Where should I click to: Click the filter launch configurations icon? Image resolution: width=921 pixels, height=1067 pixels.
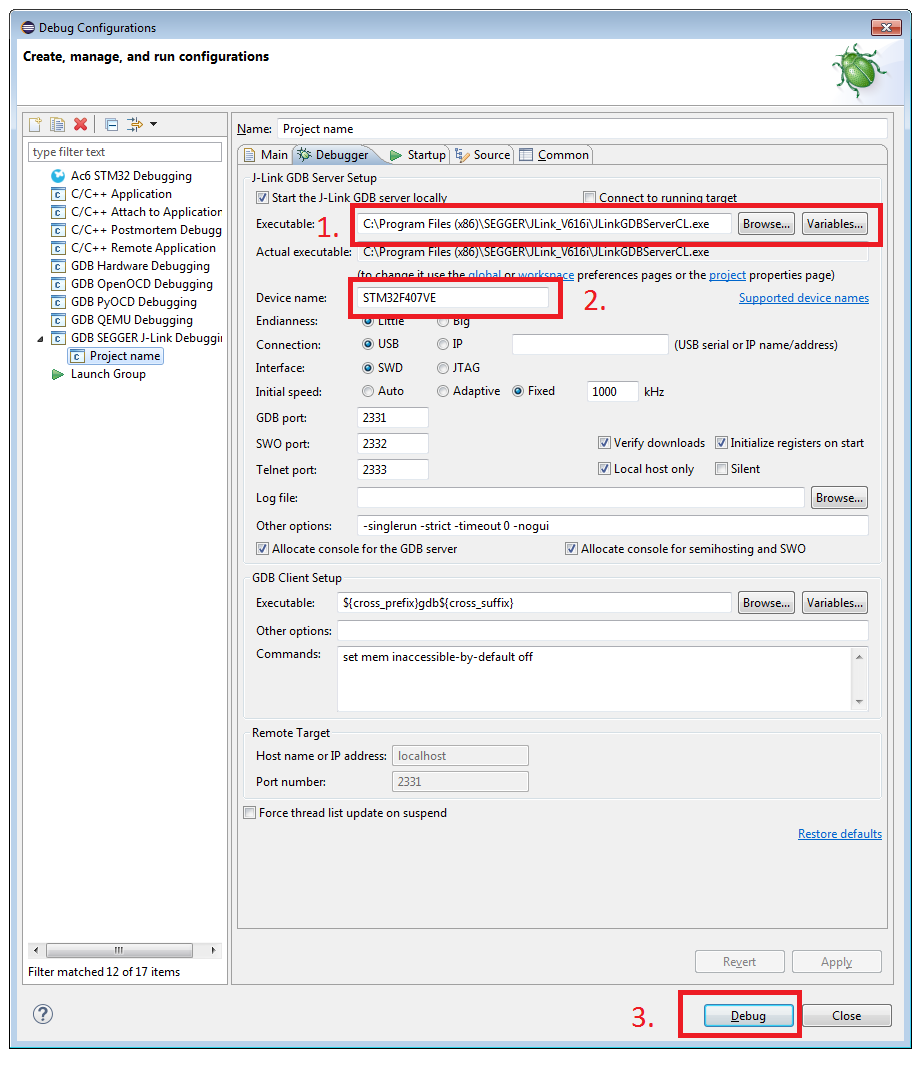pos(135,124)
